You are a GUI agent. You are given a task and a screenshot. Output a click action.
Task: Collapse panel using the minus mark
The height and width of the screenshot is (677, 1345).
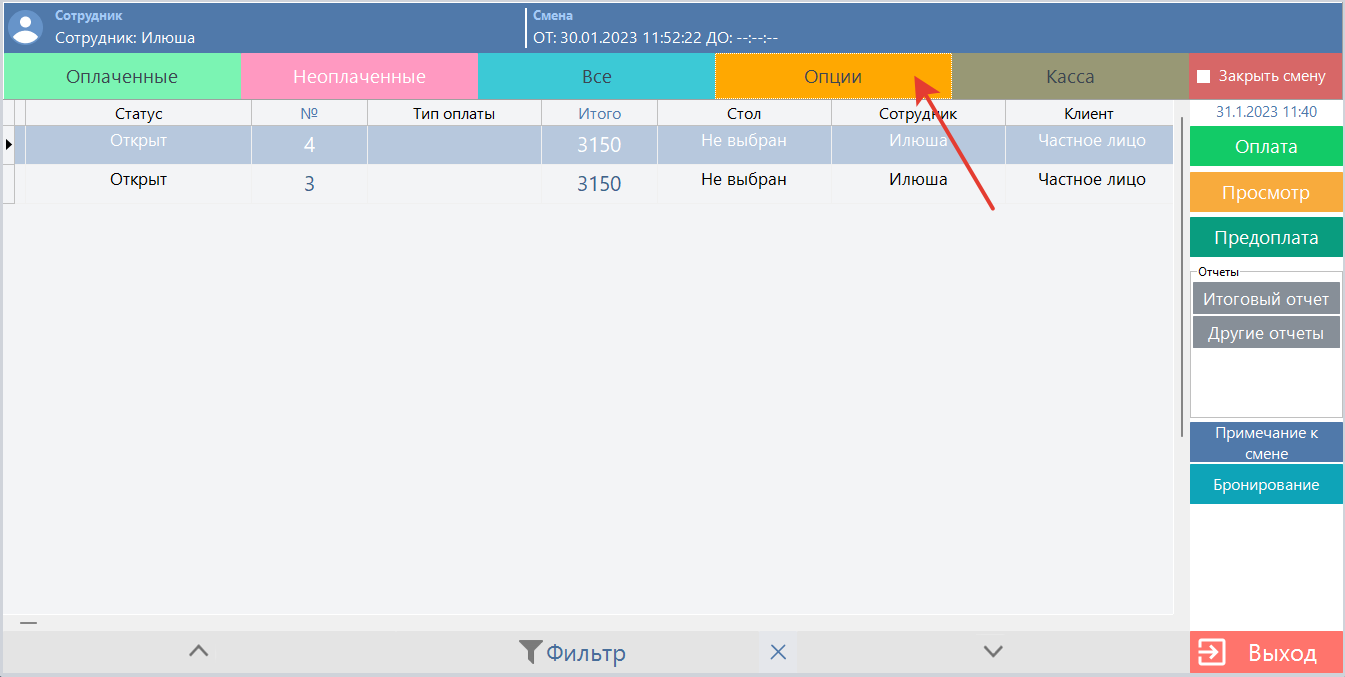[28, 623]
